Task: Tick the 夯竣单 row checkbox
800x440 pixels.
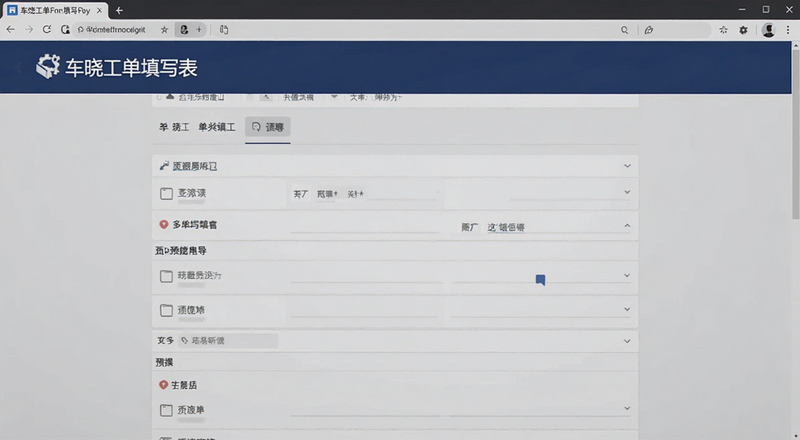Action: (166, 410)
